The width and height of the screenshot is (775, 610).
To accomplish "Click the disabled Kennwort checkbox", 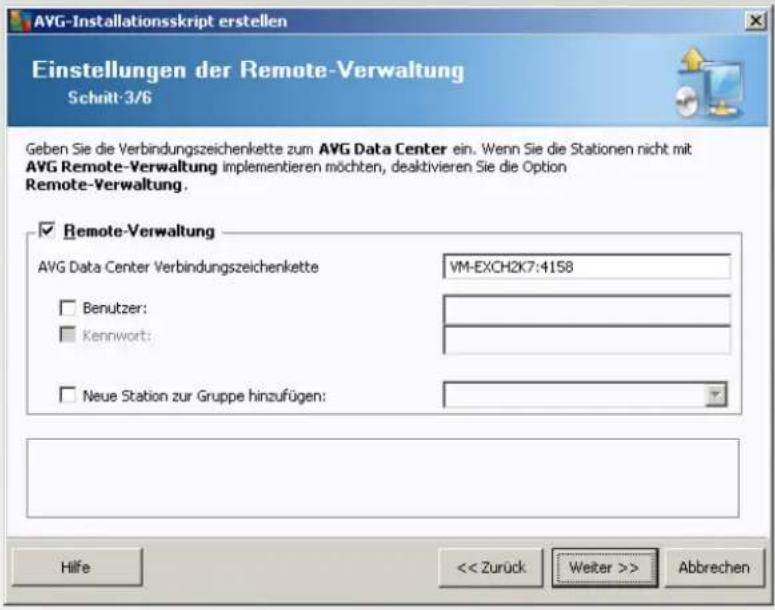I will tap(67, 335).
